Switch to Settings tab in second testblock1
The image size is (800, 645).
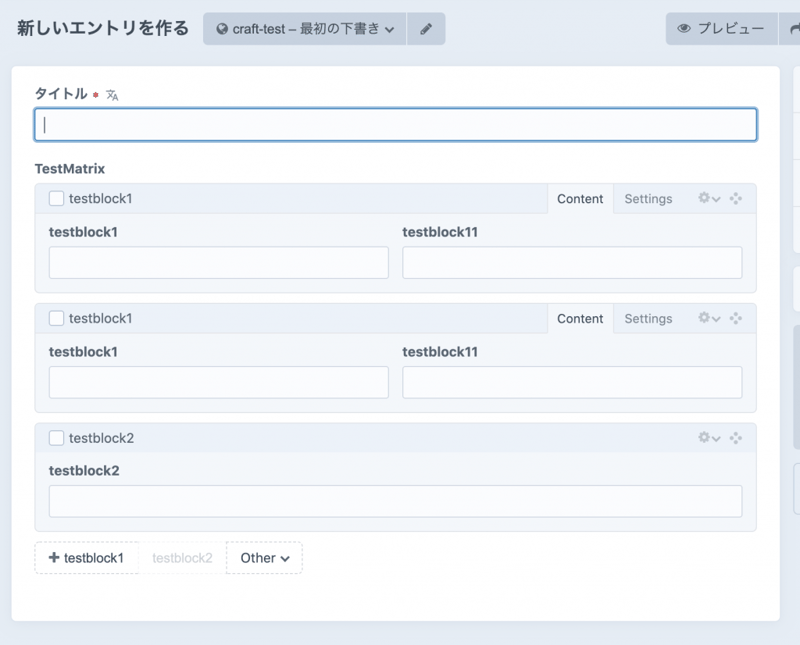(x=648, y=318)
